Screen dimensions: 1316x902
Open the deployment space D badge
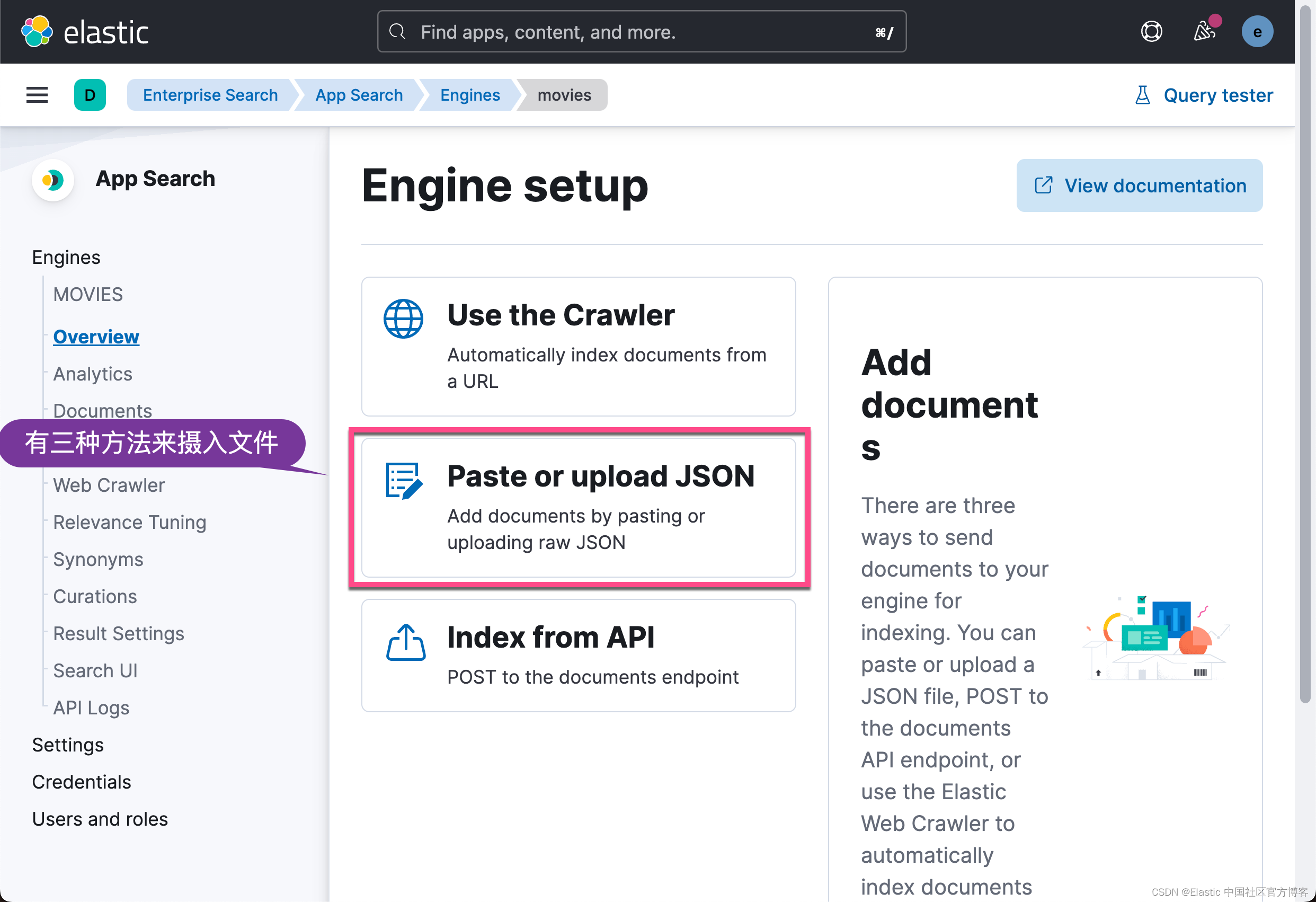coord(90,95)
